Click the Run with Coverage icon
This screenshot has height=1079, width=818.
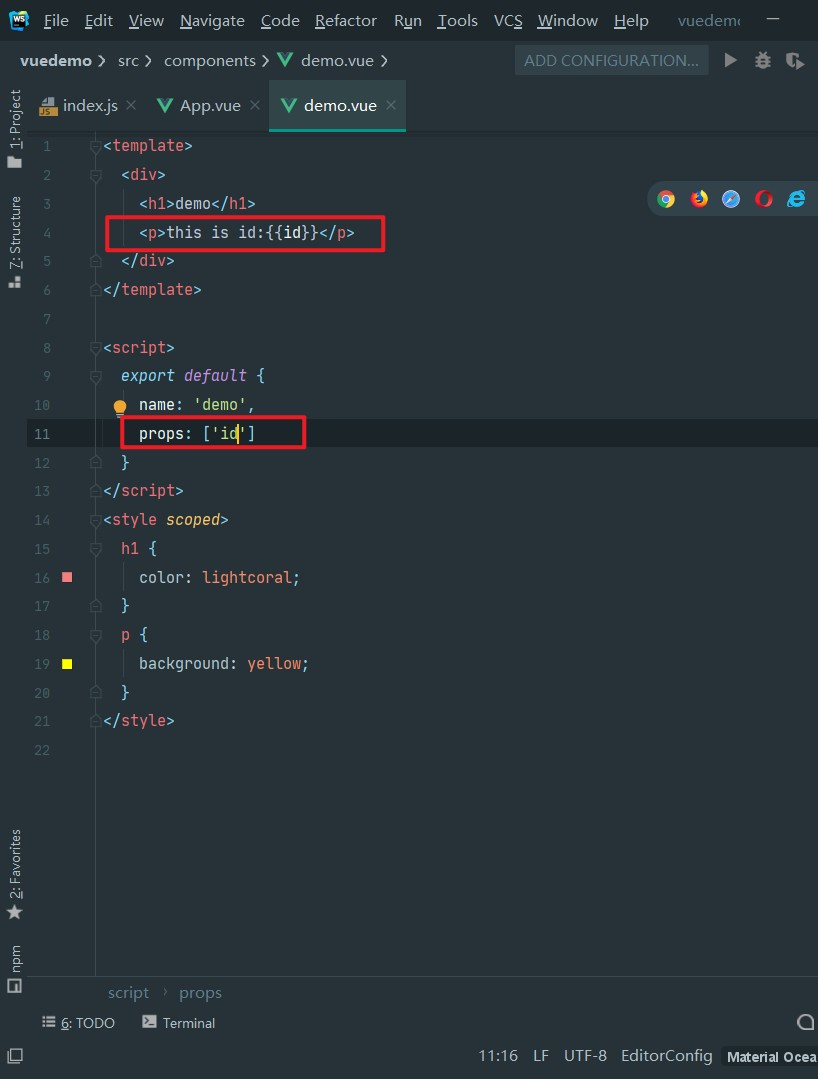(795, 61)
